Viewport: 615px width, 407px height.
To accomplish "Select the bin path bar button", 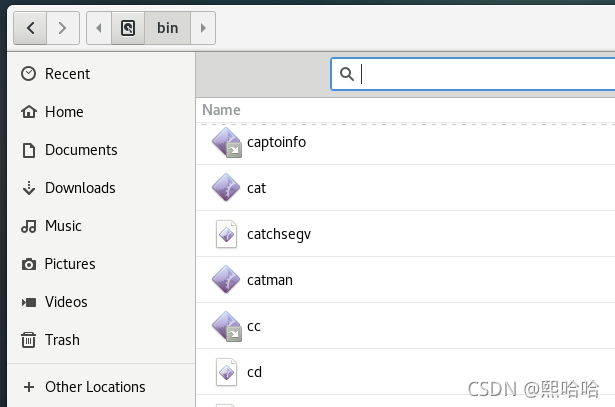I will pyautogui.click(x=167, y=28).
